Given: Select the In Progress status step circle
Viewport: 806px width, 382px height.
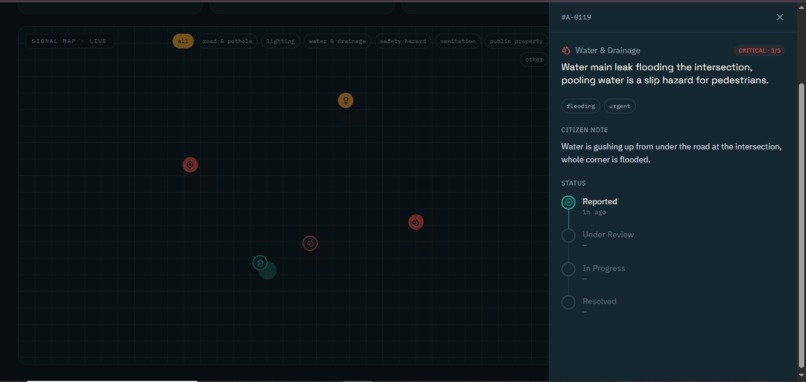Looking at the screenshot, I should [568, 269].
